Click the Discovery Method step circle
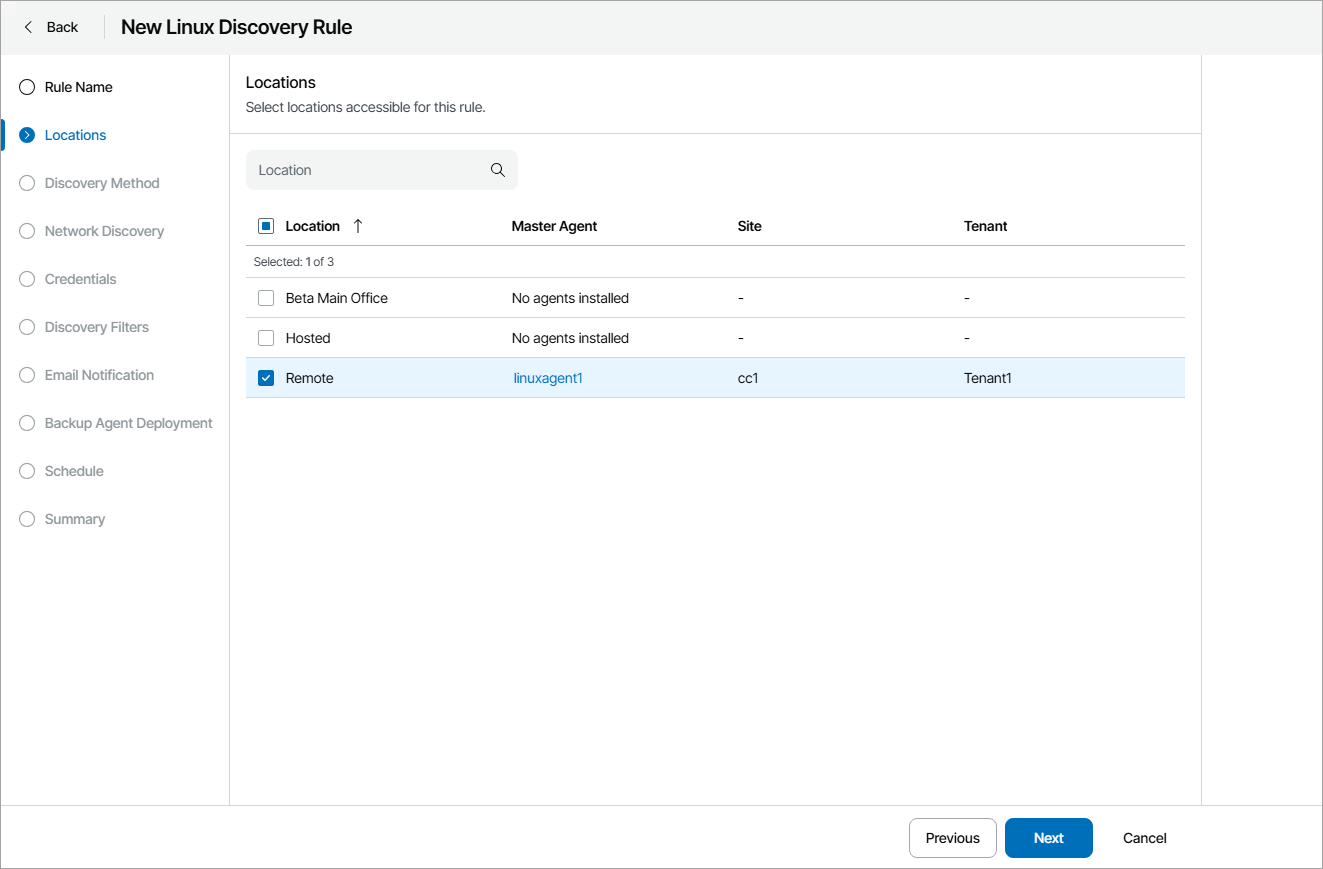 pyautogui.click(x=27, y=183)
